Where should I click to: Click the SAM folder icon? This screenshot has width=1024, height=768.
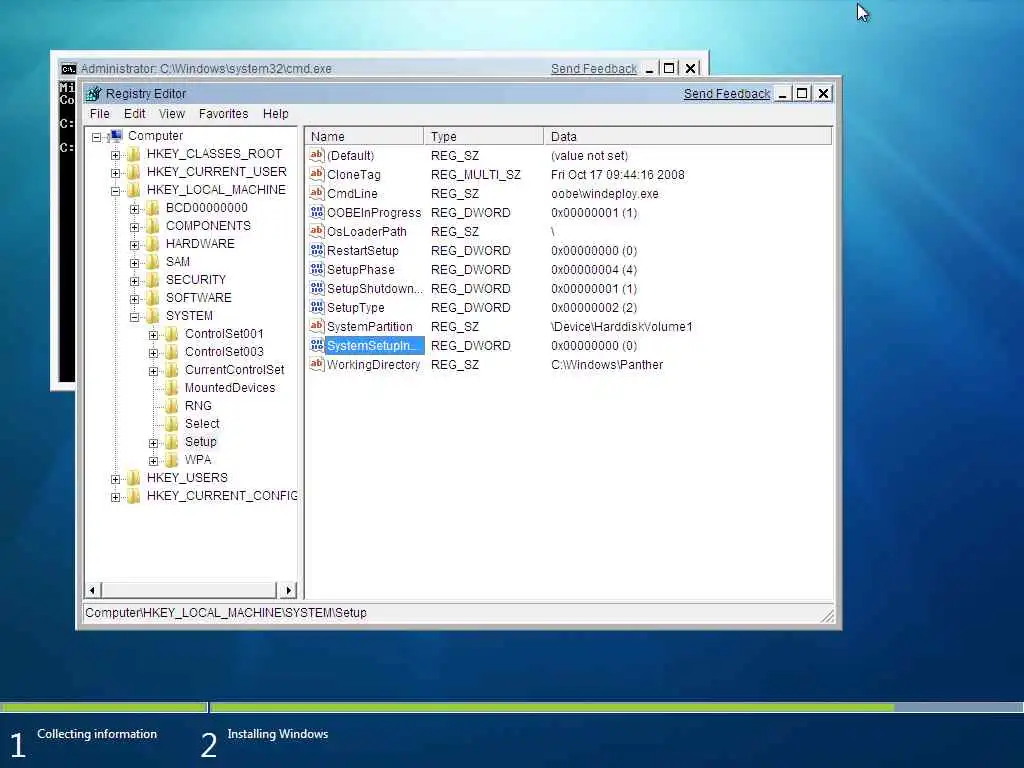click(x=153, y=262)
